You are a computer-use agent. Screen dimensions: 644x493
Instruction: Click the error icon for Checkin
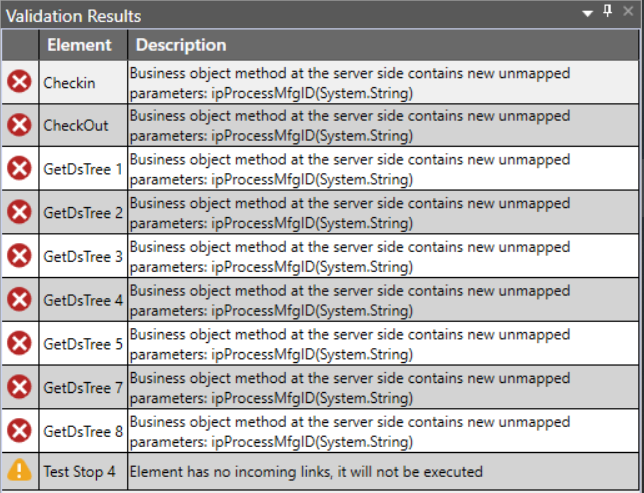pyautogui.click(x=19, y=83)
